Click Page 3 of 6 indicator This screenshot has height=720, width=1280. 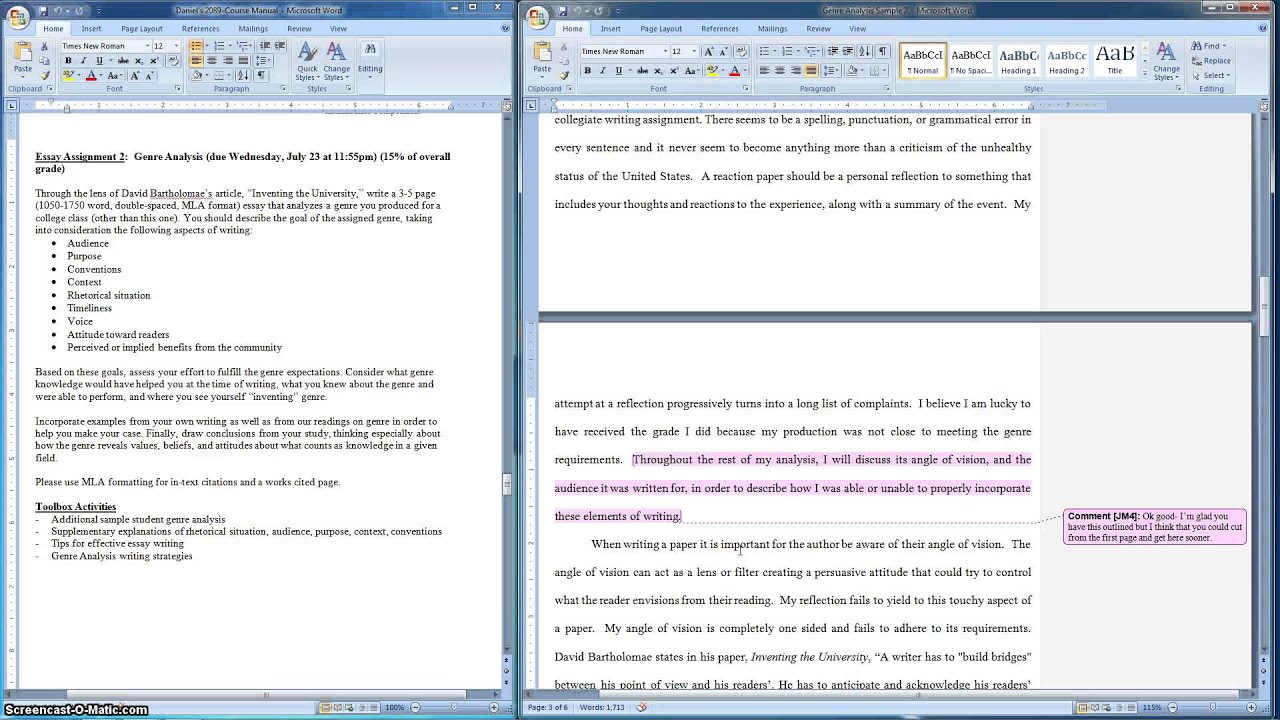(548, 708)
